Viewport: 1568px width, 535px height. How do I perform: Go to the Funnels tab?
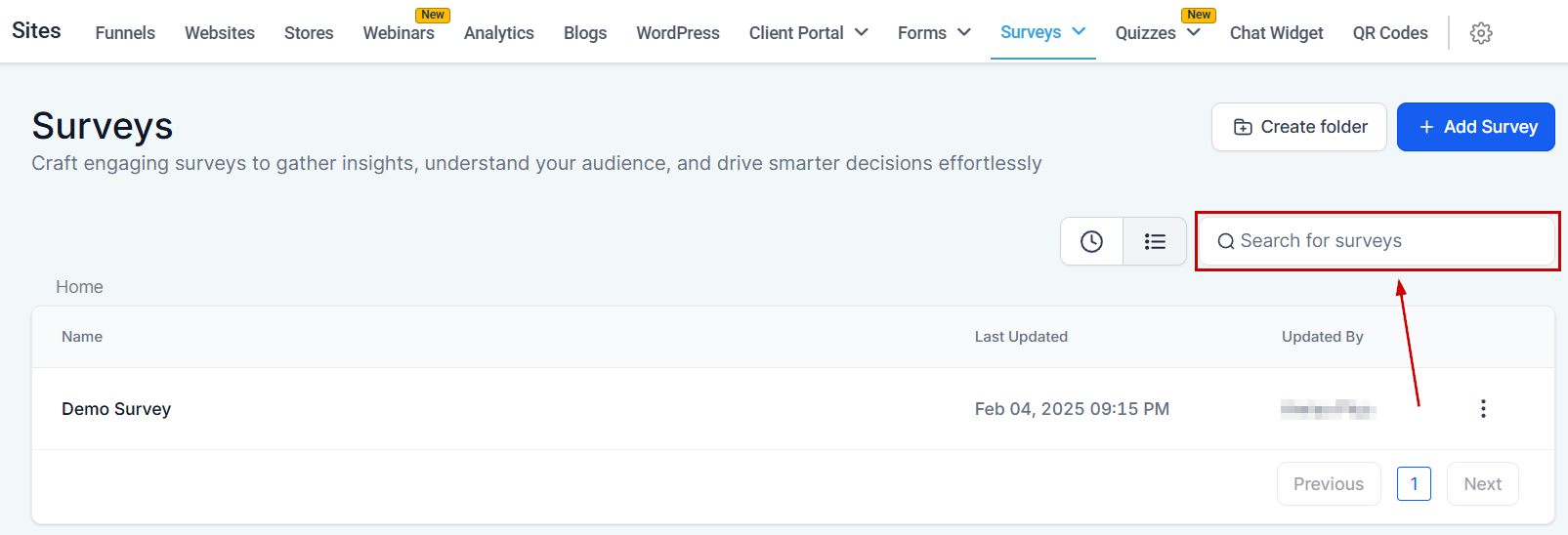click(125, 33)
